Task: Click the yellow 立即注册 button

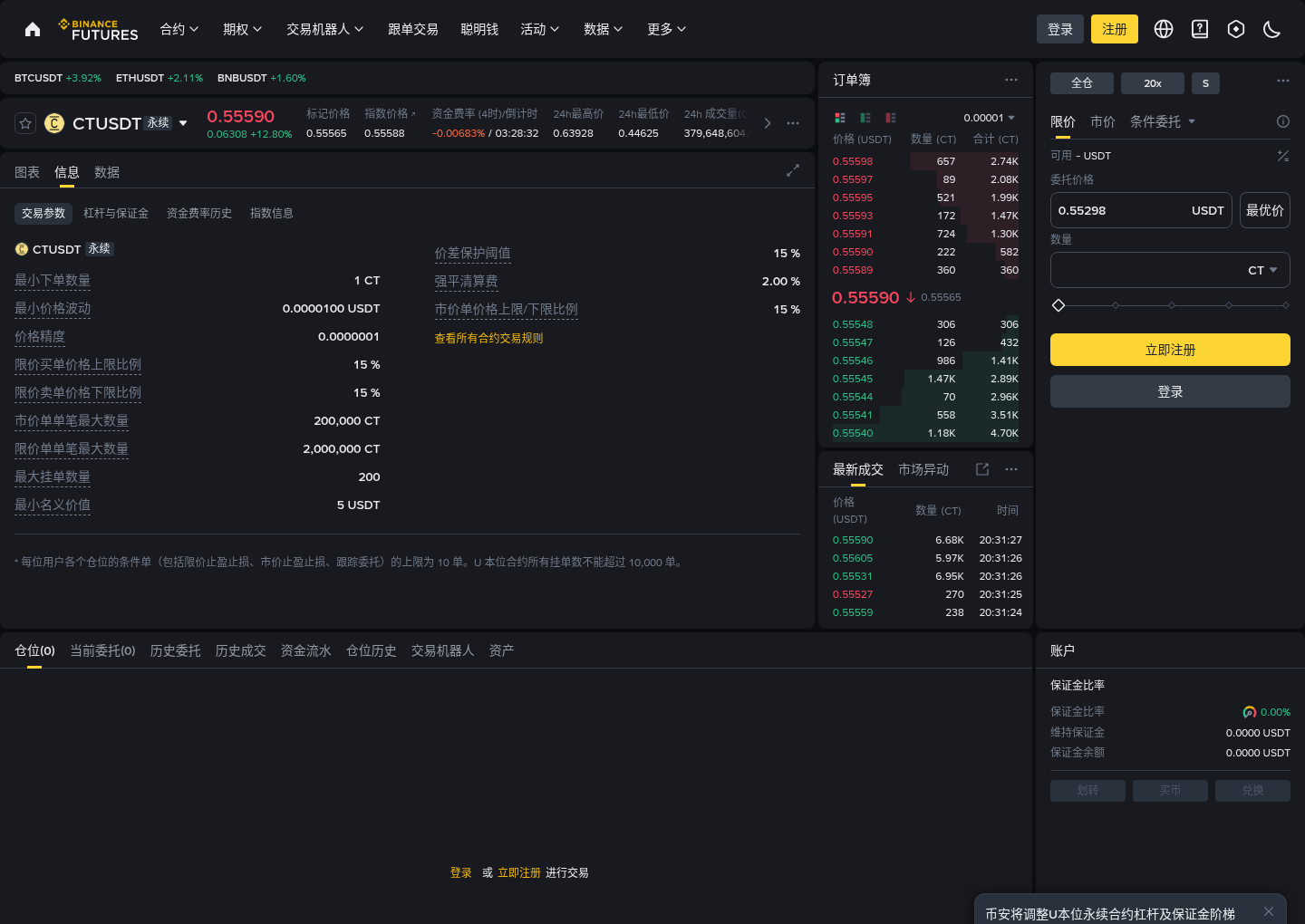Action: pos(1170,350)
